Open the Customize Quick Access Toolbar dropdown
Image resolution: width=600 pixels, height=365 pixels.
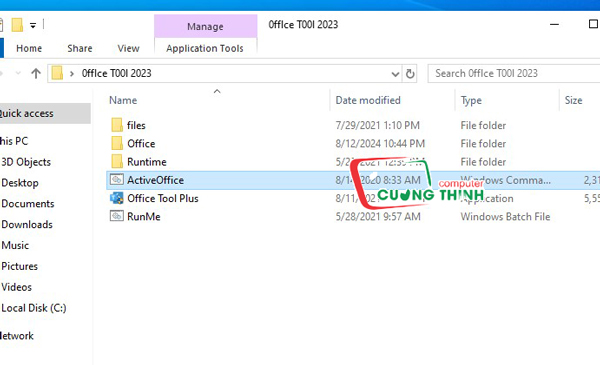[x=33, y=26]
